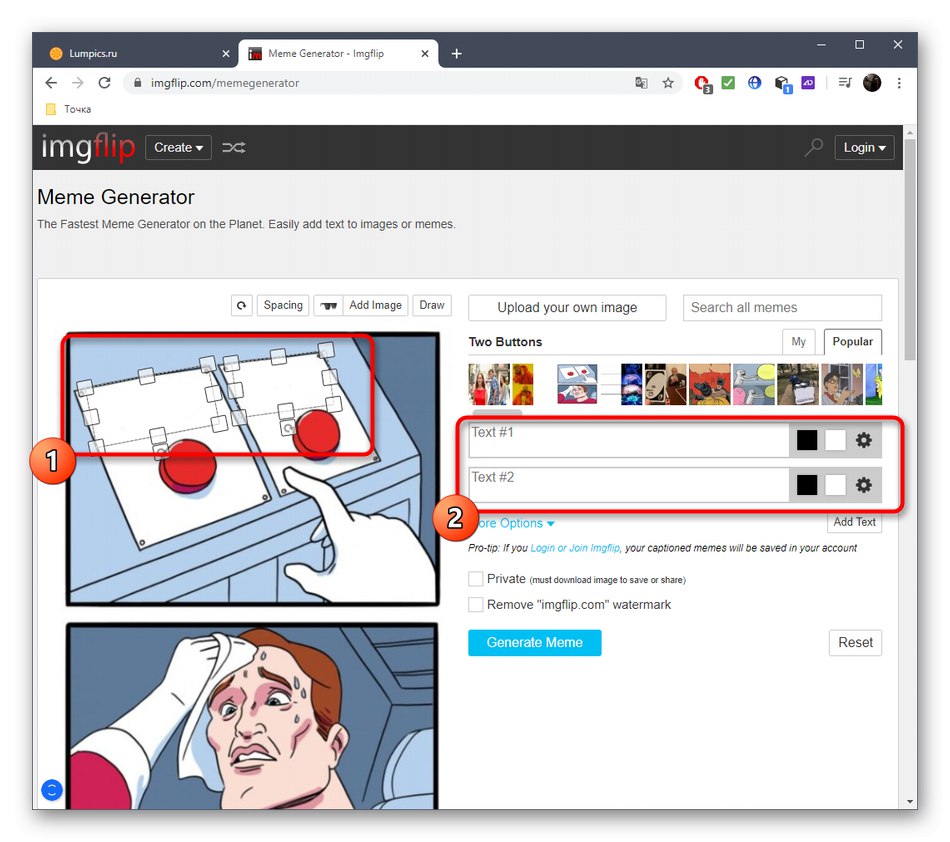Screen dimensions: 950x842
Task: Click the blue globe extension icon
Action: [754, 82]
